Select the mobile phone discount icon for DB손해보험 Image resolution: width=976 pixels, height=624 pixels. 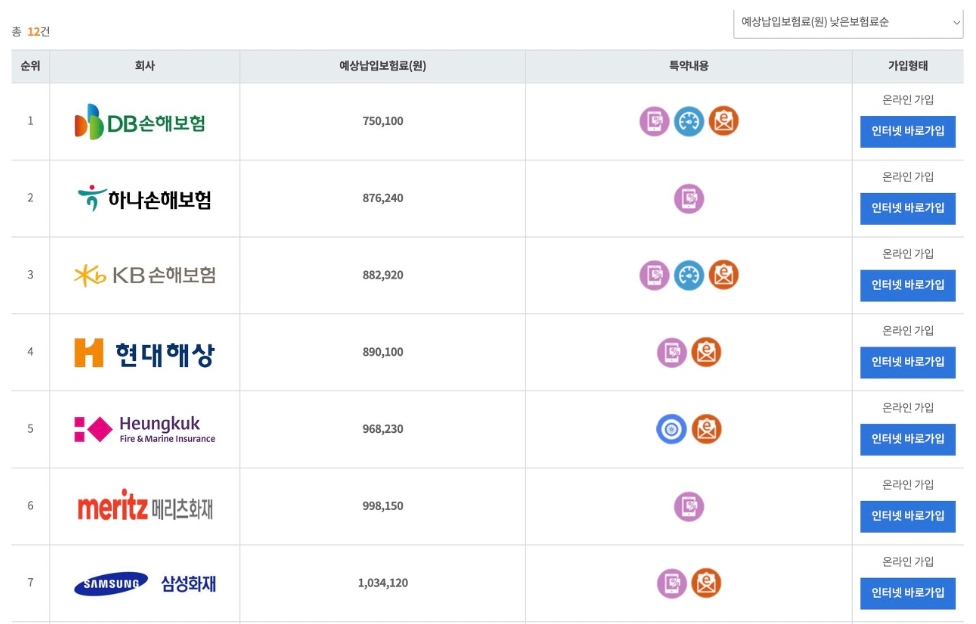pos(656,121)
